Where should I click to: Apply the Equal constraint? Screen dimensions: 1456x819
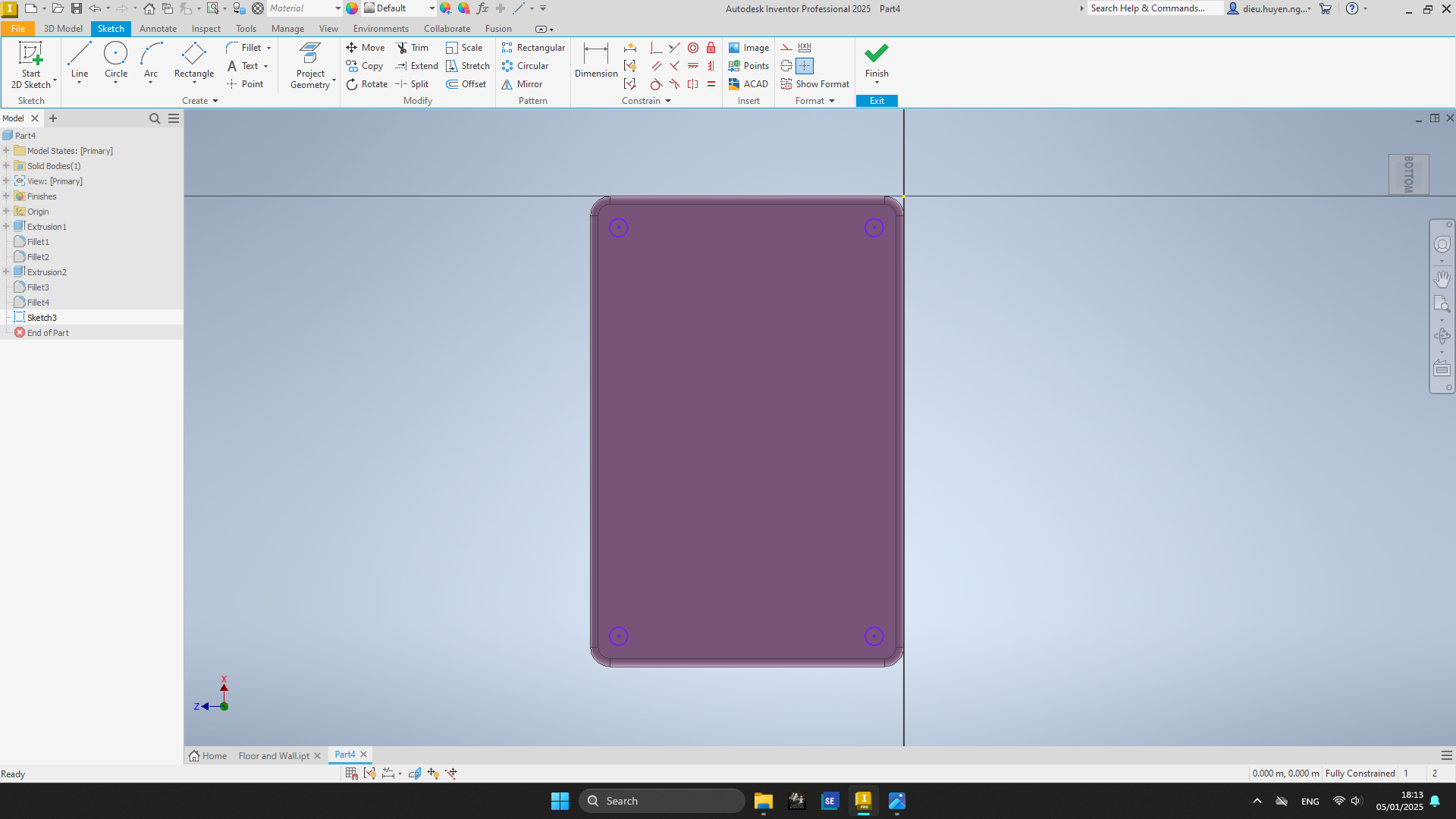(x=711, y=84)
